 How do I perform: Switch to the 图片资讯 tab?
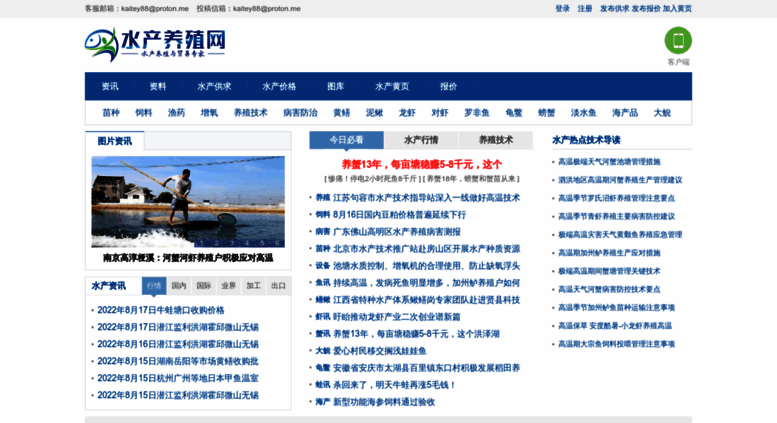[115, 141]
